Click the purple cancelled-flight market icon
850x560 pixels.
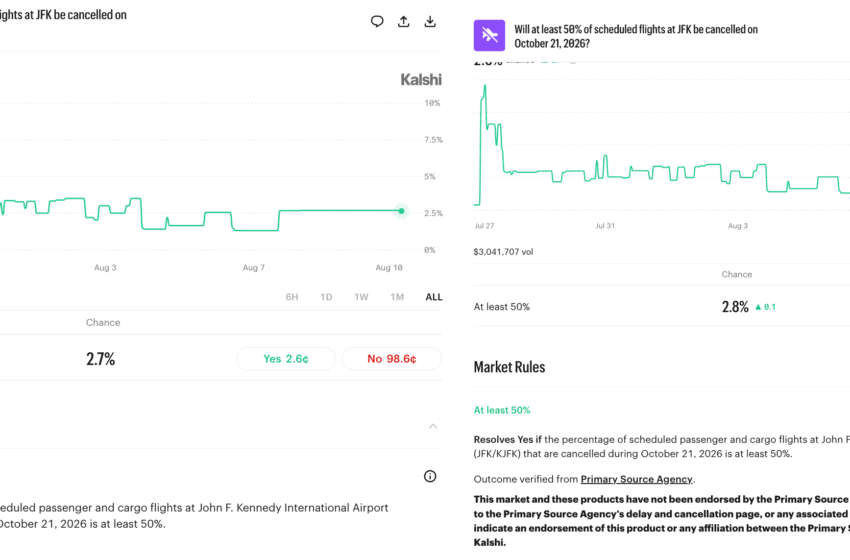click(x=489, y=35)
